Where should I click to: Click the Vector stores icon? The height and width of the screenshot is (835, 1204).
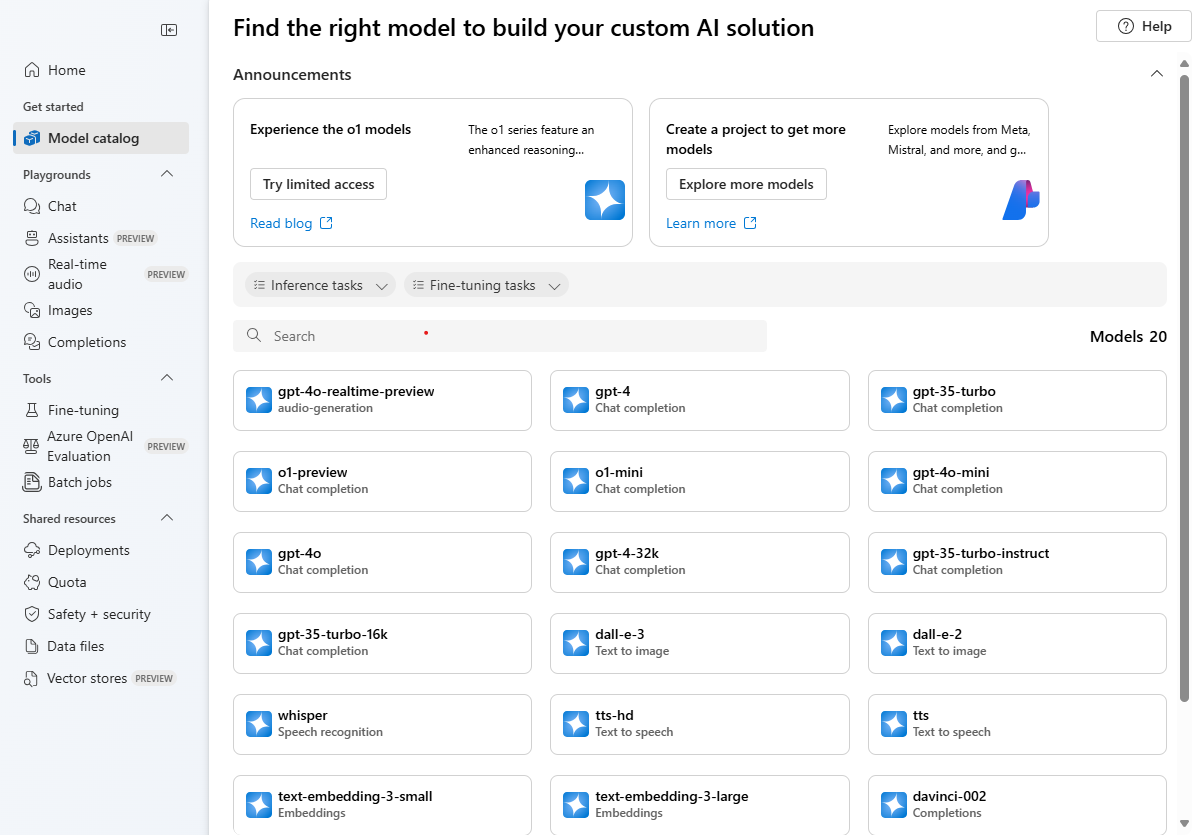(32, 678)
